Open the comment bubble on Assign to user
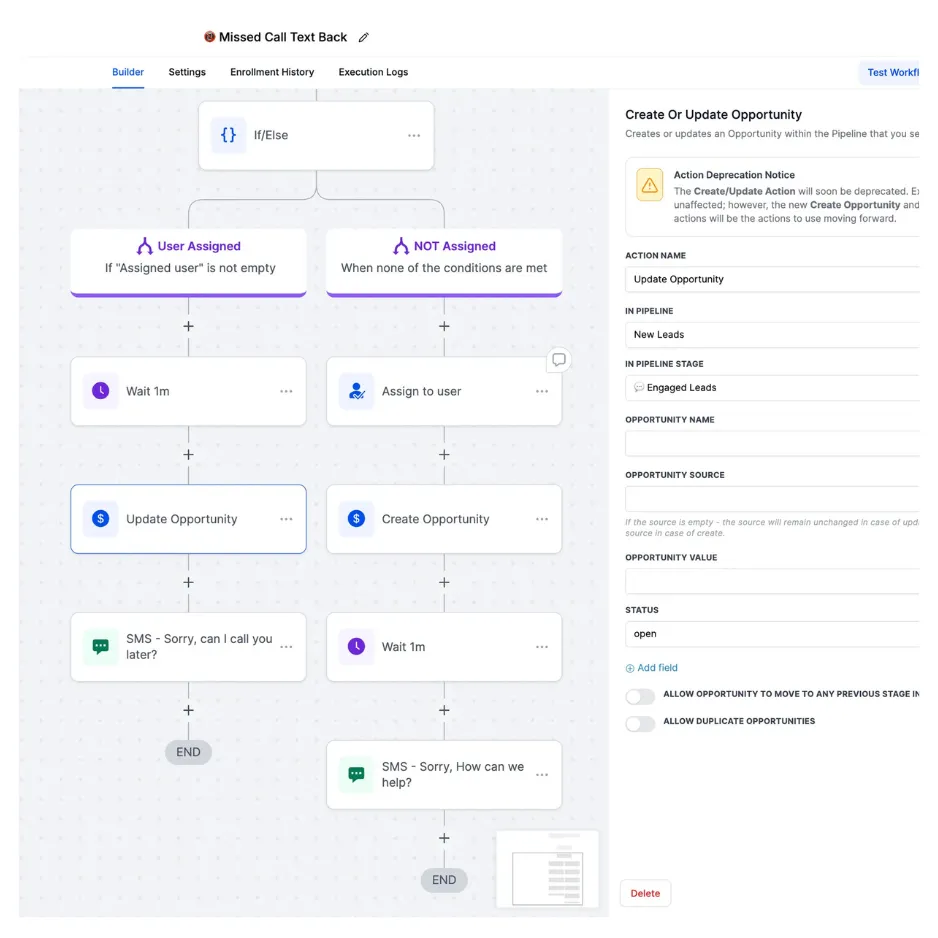Screen dimensions: 938x938 (559, 360)
